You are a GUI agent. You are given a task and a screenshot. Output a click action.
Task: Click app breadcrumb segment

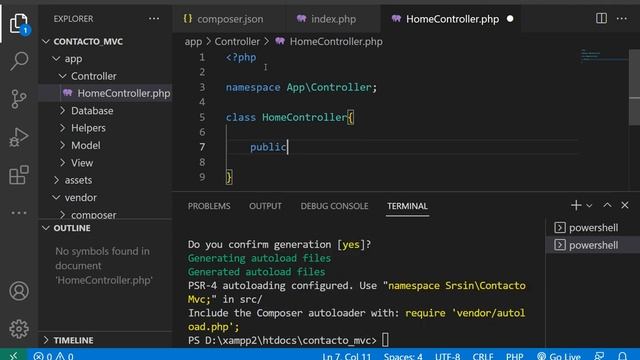pyautogui.click(x=193, y=42)
